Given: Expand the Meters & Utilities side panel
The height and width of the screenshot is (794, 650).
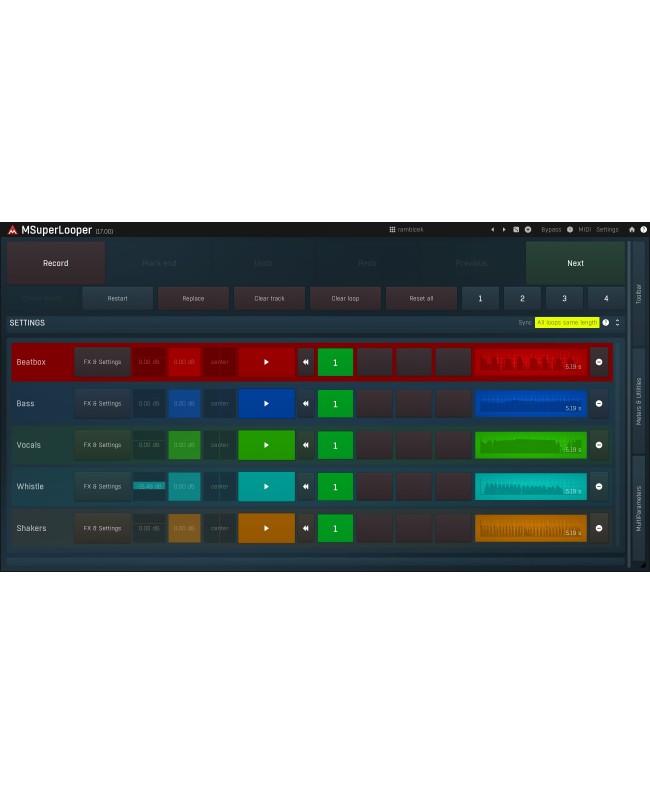Looking at the screenshot, I should tap(638, 401).
